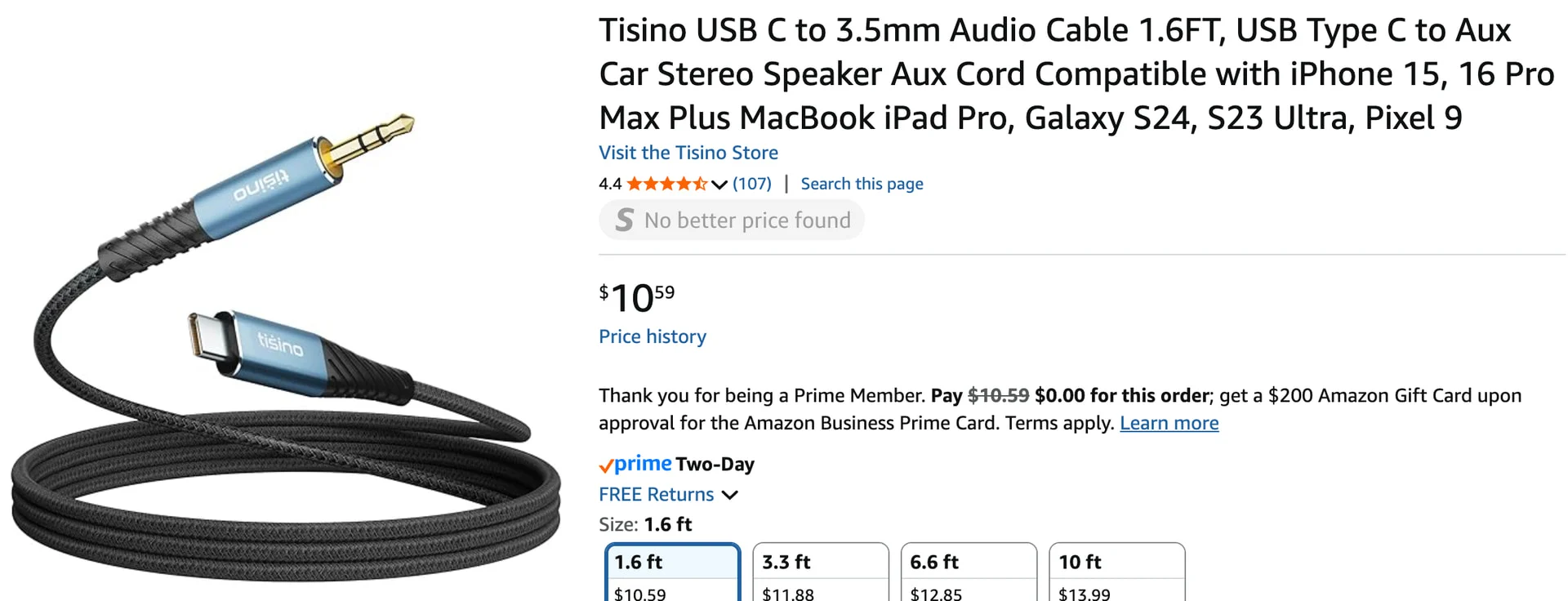
Task: Click Learn more about Business Prime Card
Action: pyautogui.click(x=1169, y=423)
